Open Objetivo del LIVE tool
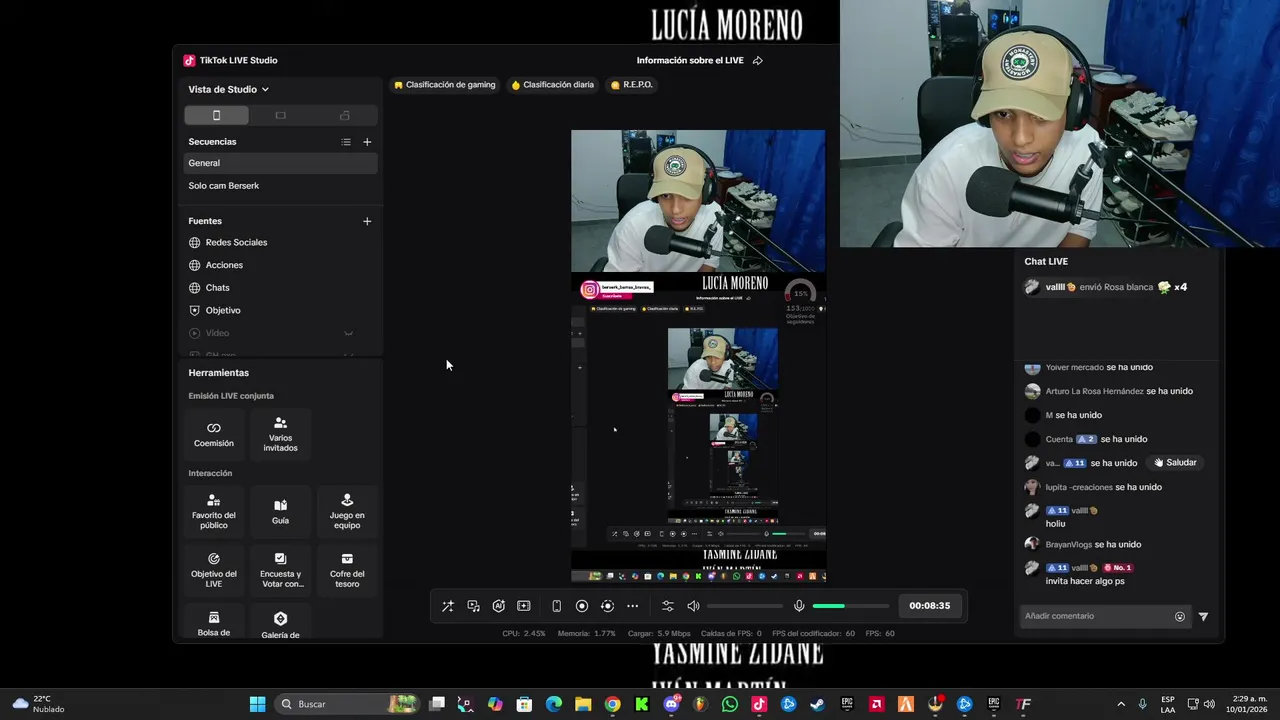Image resolution: width=1280 pixels, height=720 pixels. (x=214, y=571)
